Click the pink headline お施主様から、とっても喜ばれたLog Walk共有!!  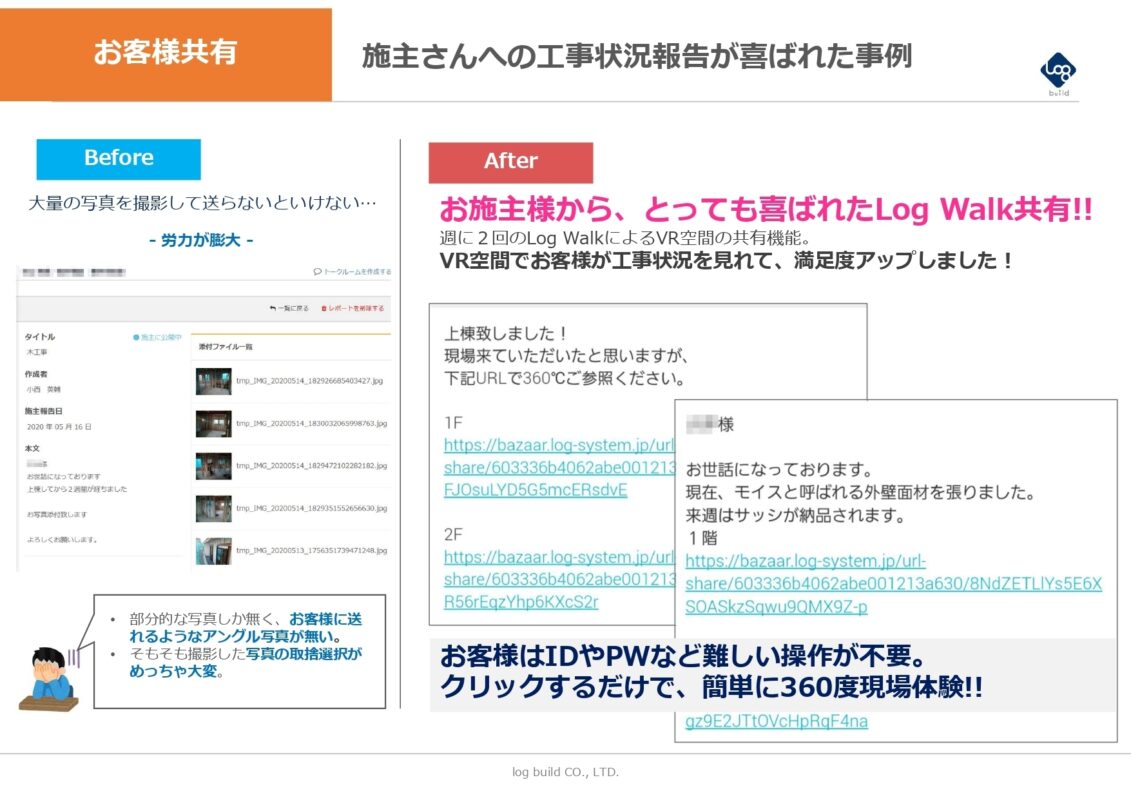point(766,209)
